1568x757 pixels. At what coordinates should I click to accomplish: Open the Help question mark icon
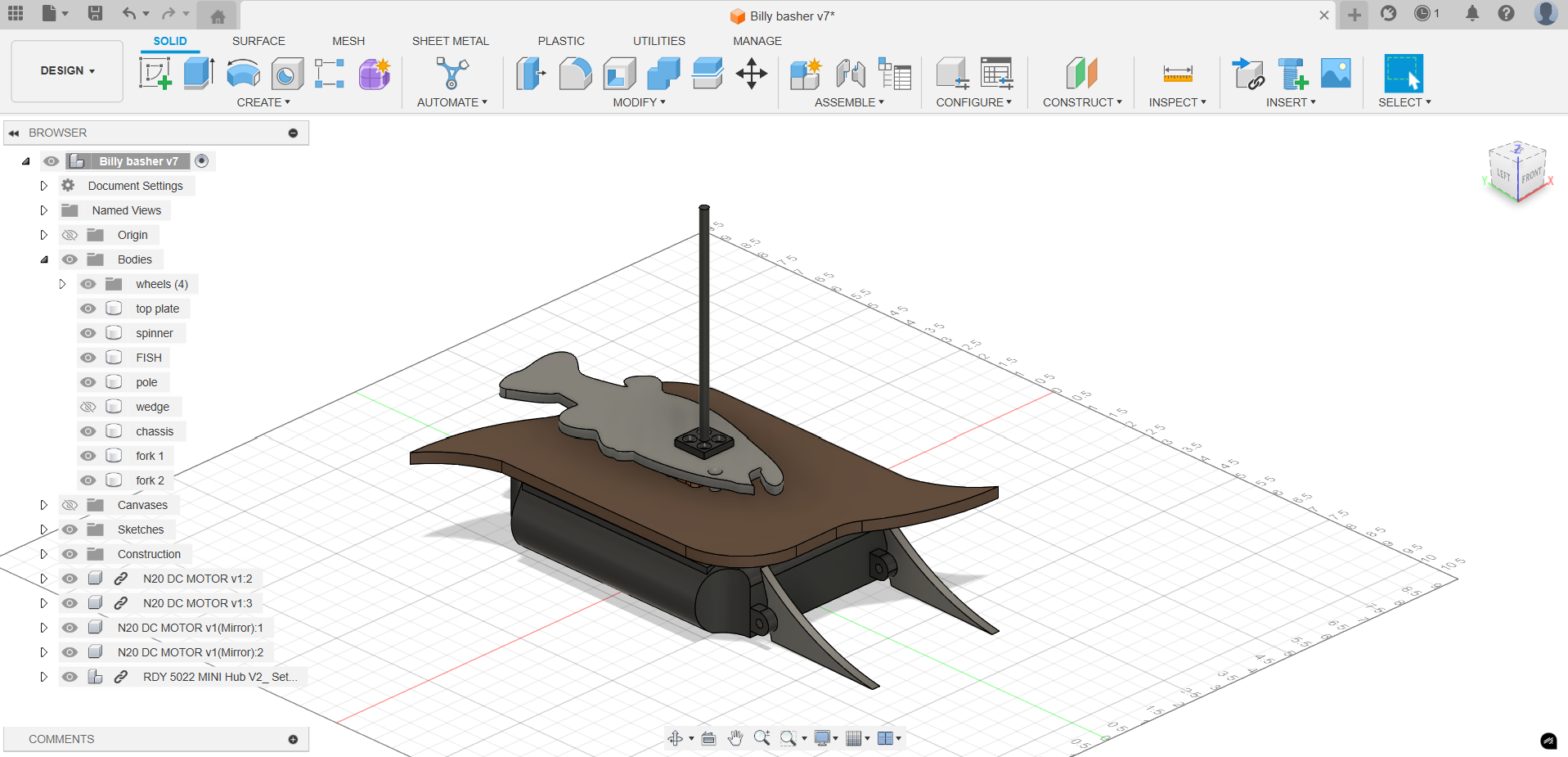coord(1506,13)
